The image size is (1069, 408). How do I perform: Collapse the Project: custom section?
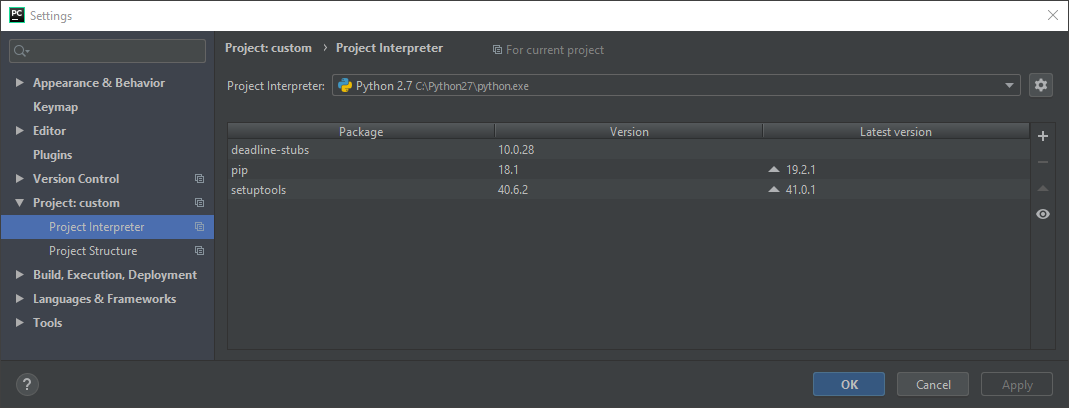[x=20, y=203]
